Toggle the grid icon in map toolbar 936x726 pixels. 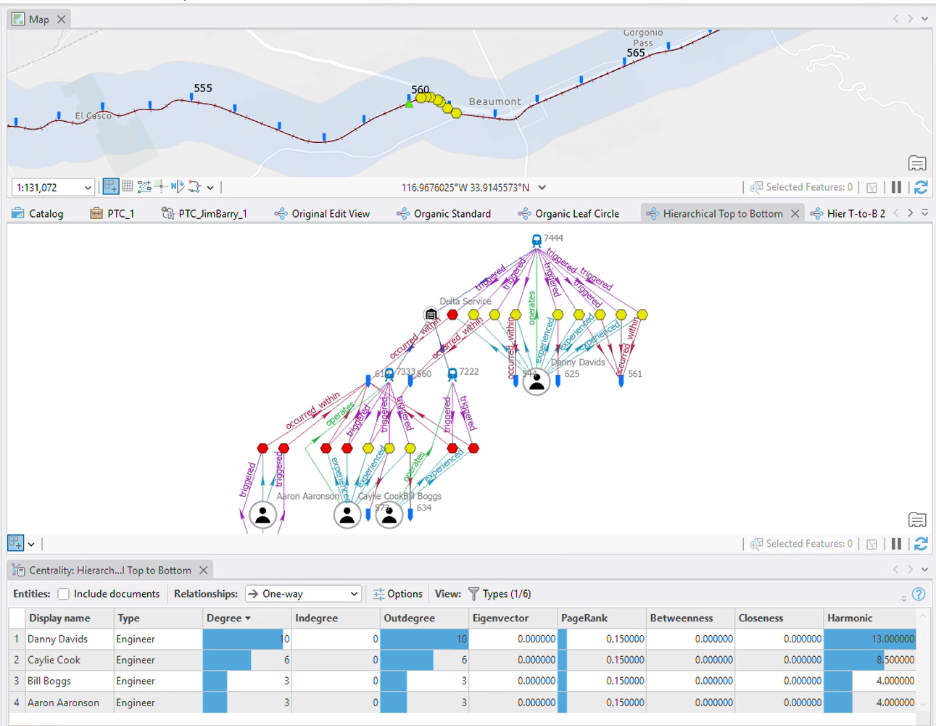pos(127,187)
